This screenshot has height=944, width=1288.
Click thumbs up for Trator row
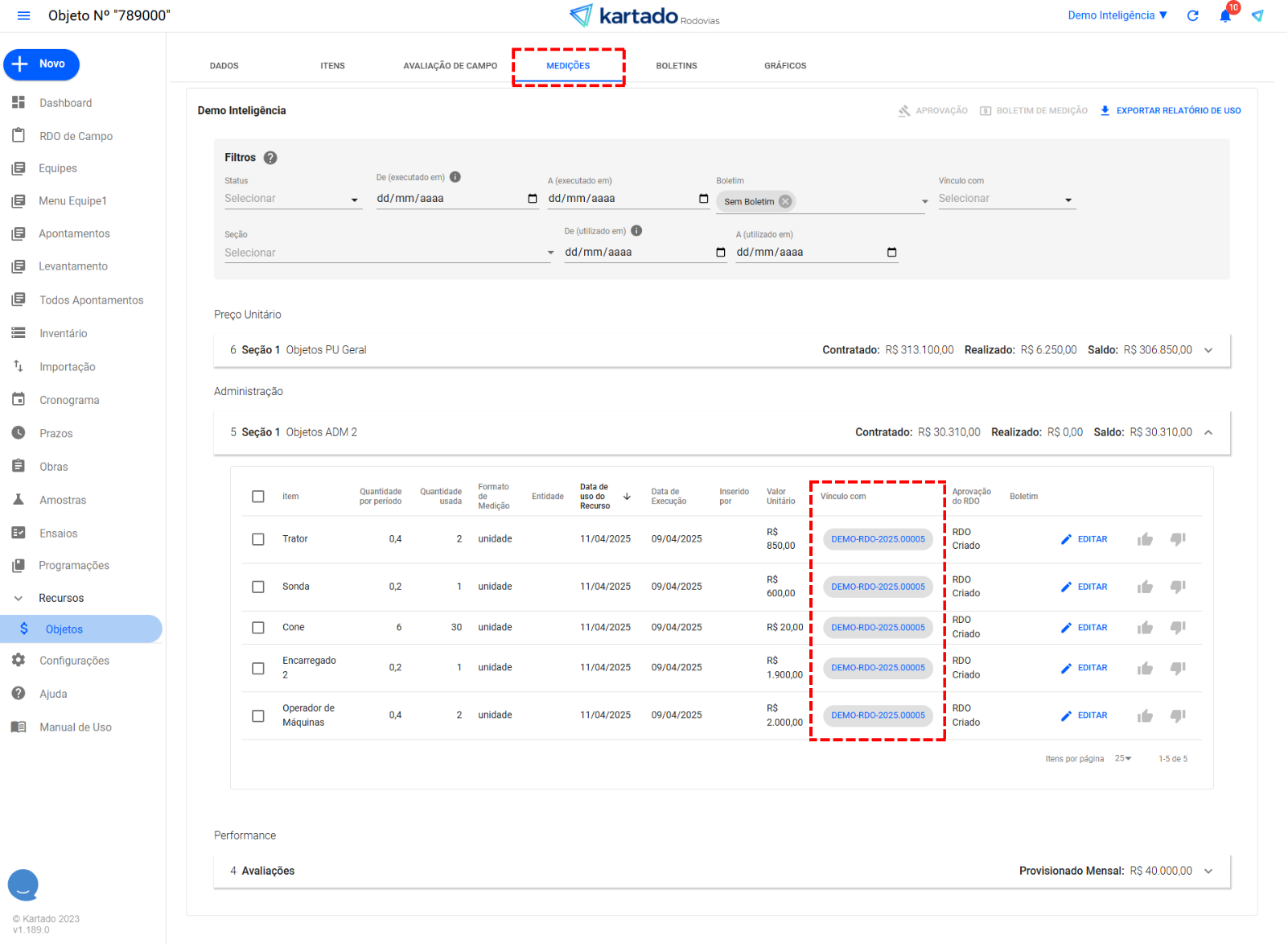(1145, 539)
